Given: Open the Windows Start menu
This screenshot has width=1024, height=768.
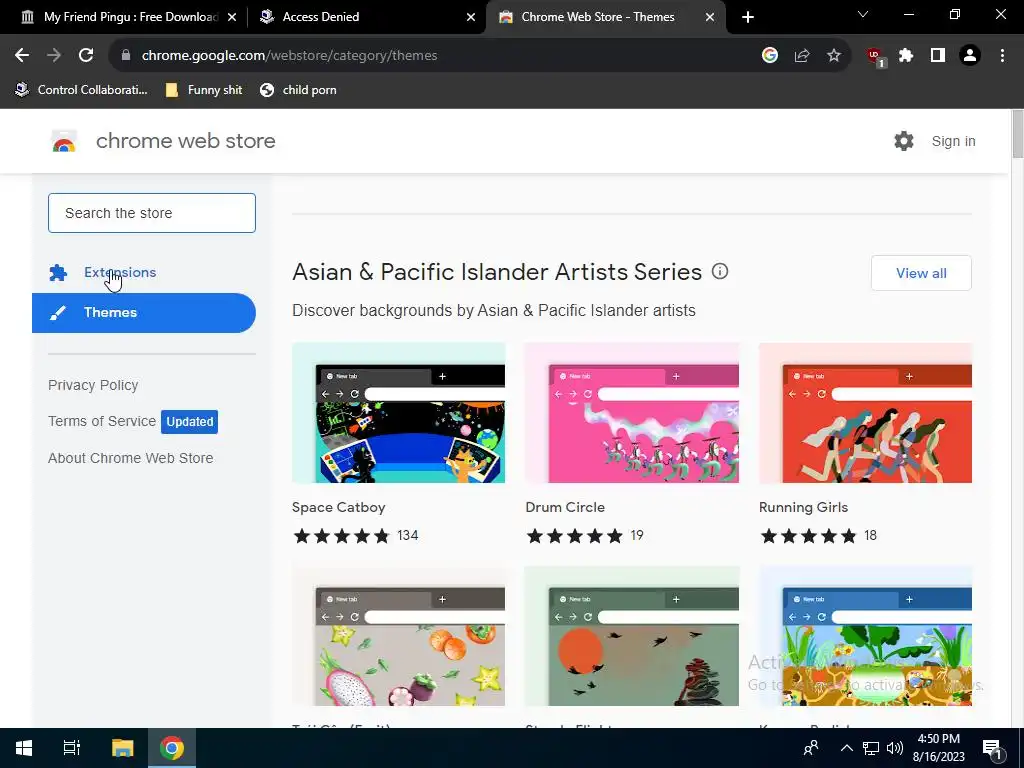Looking at the screenshot, I should (24, 748).
